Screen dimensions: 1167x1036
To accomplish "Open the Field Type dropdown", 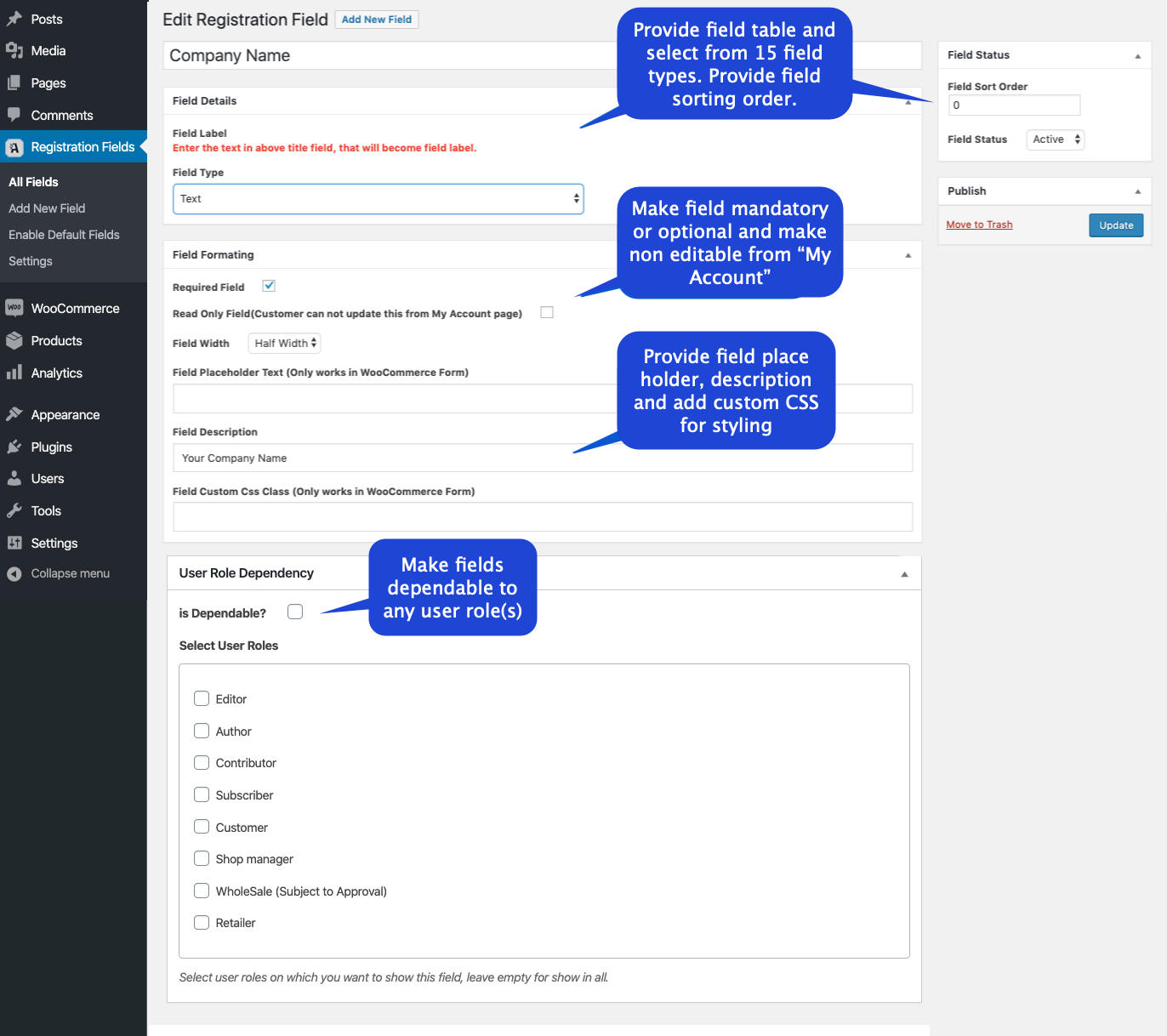I will coord(379,199).
